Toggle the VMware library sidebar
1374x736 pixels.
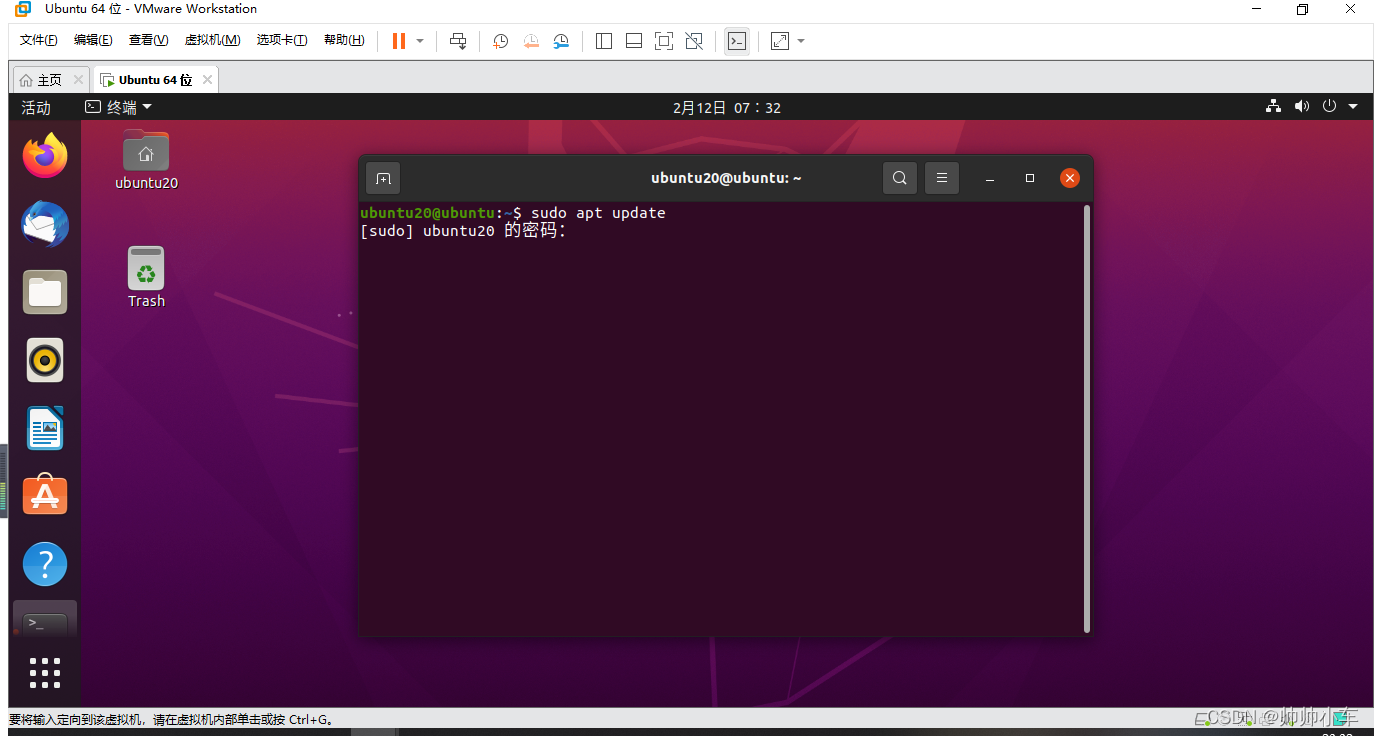click(604, 41)
